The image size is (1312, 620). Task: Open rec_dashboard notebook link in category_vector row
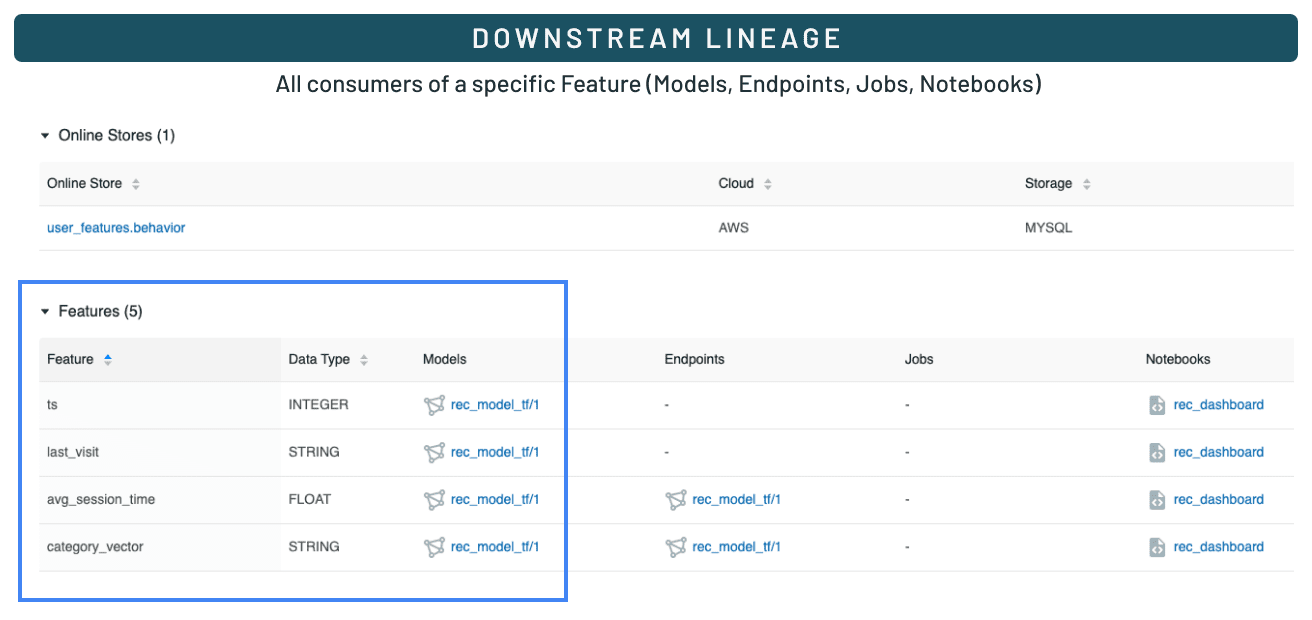[x=1218, y=547]
